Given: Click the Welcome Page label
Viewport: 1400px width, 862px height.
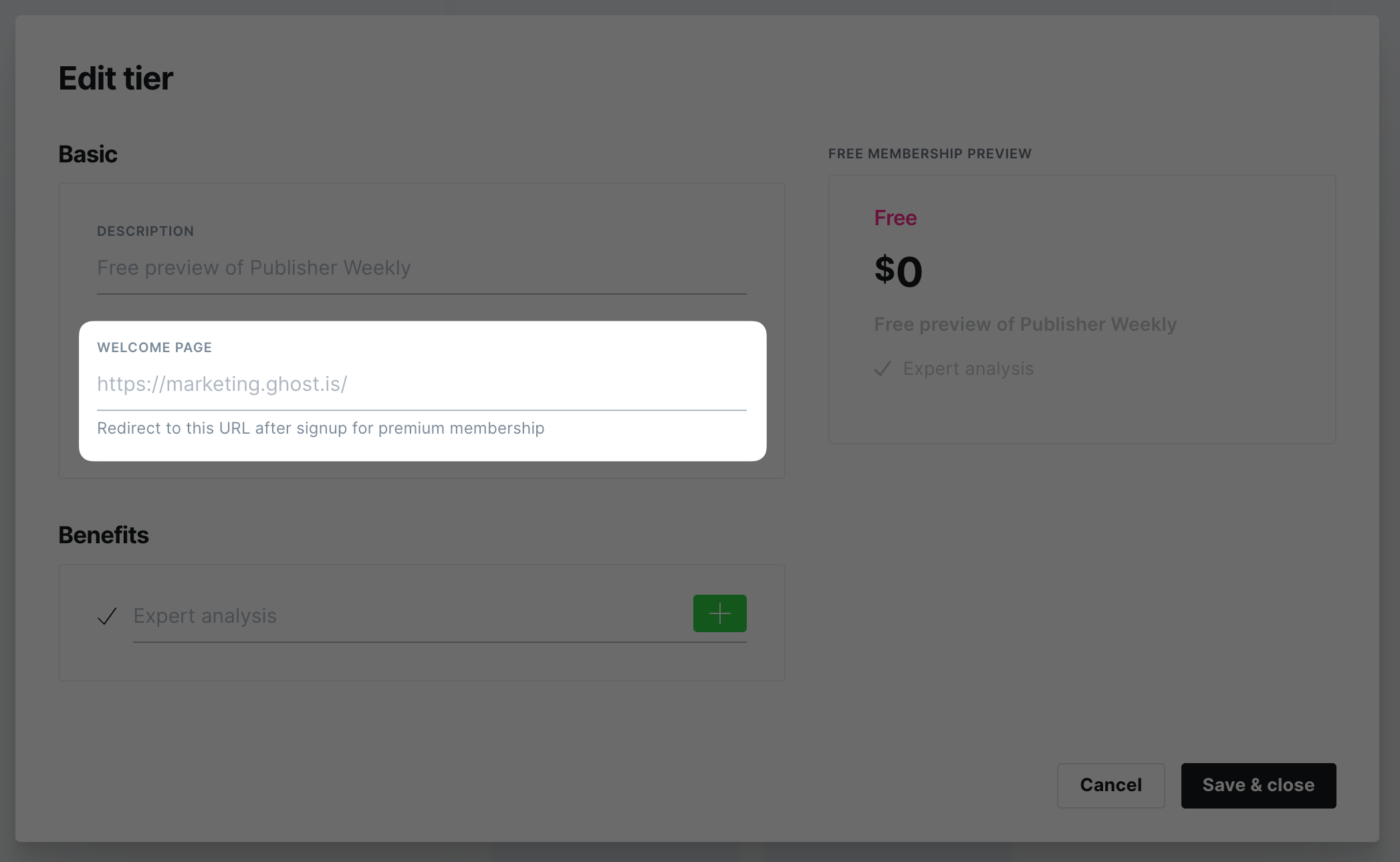Looking at the screenshot, I should (154, 347).
